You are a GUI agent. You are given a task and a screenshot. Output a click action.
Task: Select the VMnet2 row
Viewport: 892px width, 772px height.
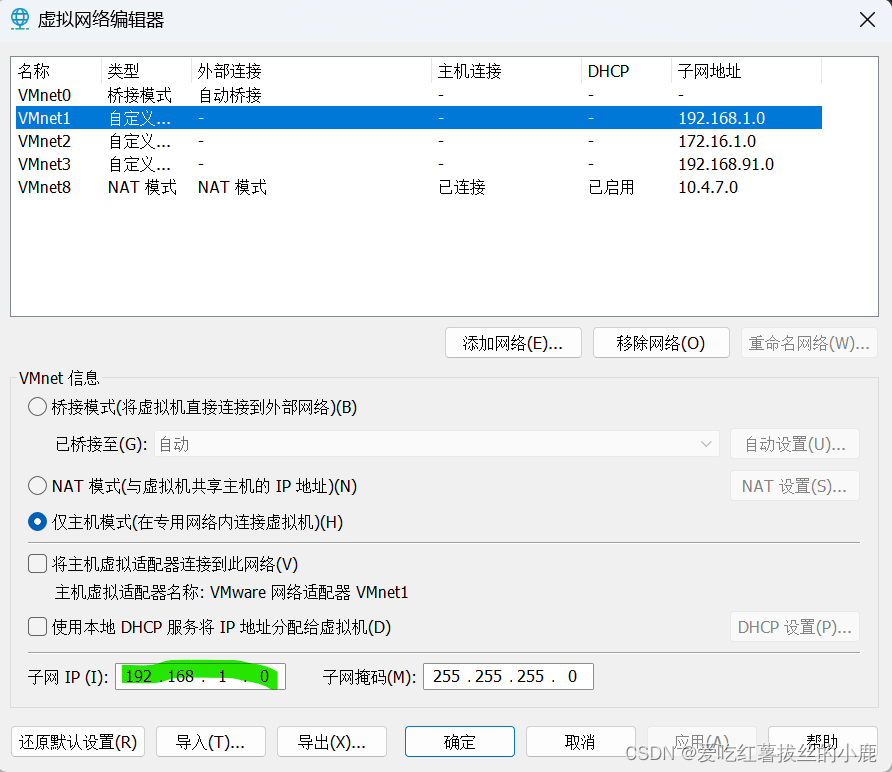419,141
